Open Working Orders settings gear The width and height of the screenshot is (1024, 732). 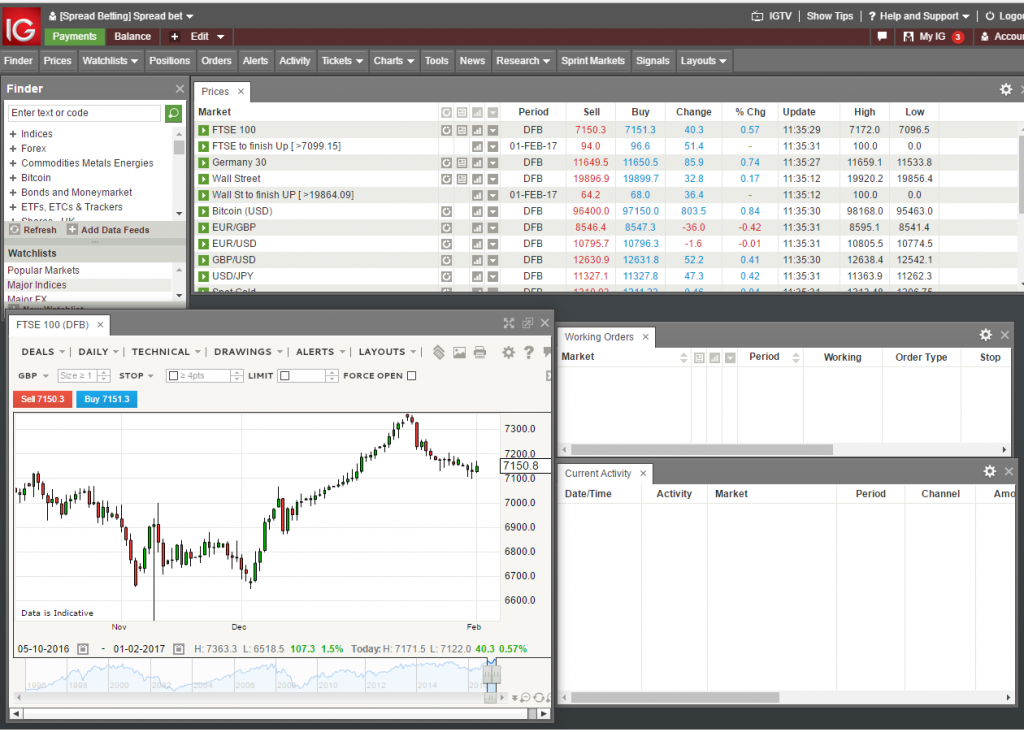(985, 335)
